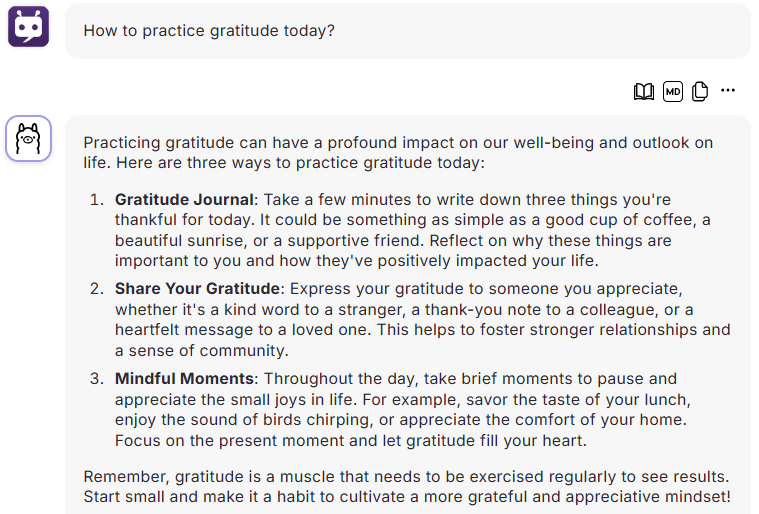Click the "Mindful Moments" bold heading

coord(184,378)
